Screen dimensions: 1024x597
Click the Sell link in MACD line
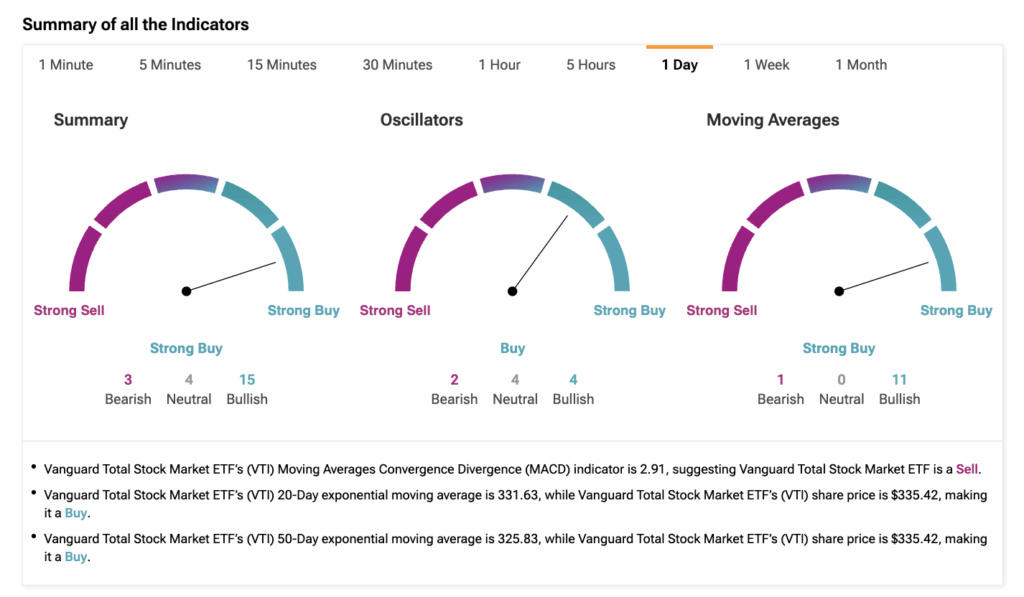pos(966,468)
